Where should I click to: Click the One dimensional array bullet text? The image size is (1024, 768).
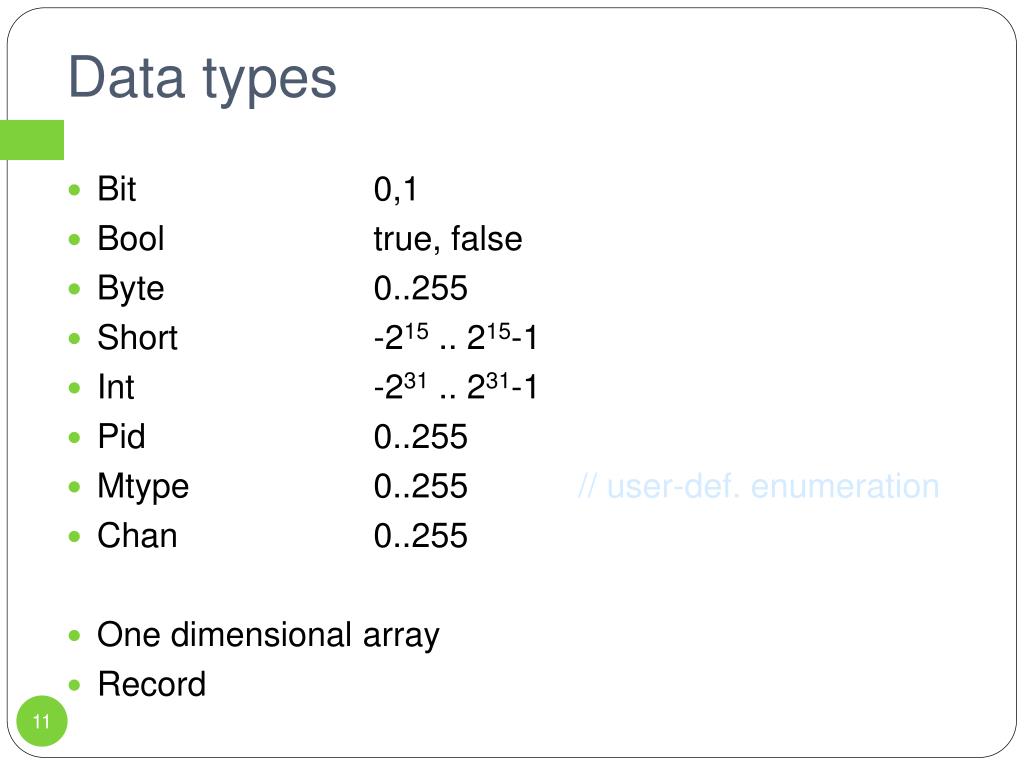268,635
